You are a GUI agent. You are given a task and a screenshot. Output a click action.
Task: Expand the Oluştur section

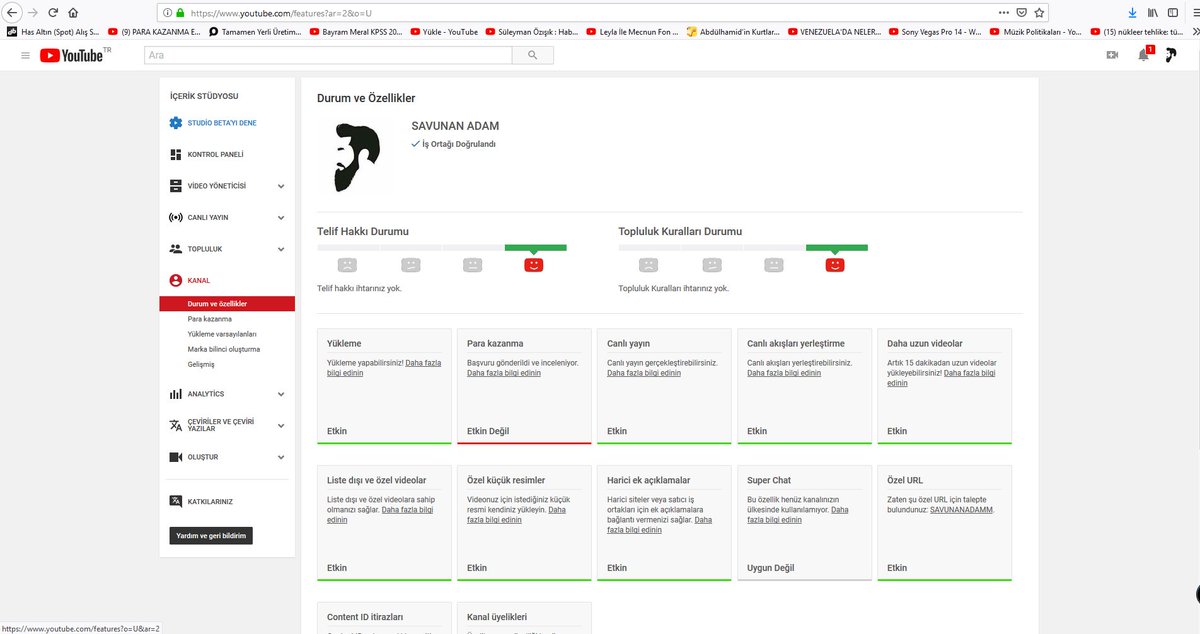(x=281, y=457)
